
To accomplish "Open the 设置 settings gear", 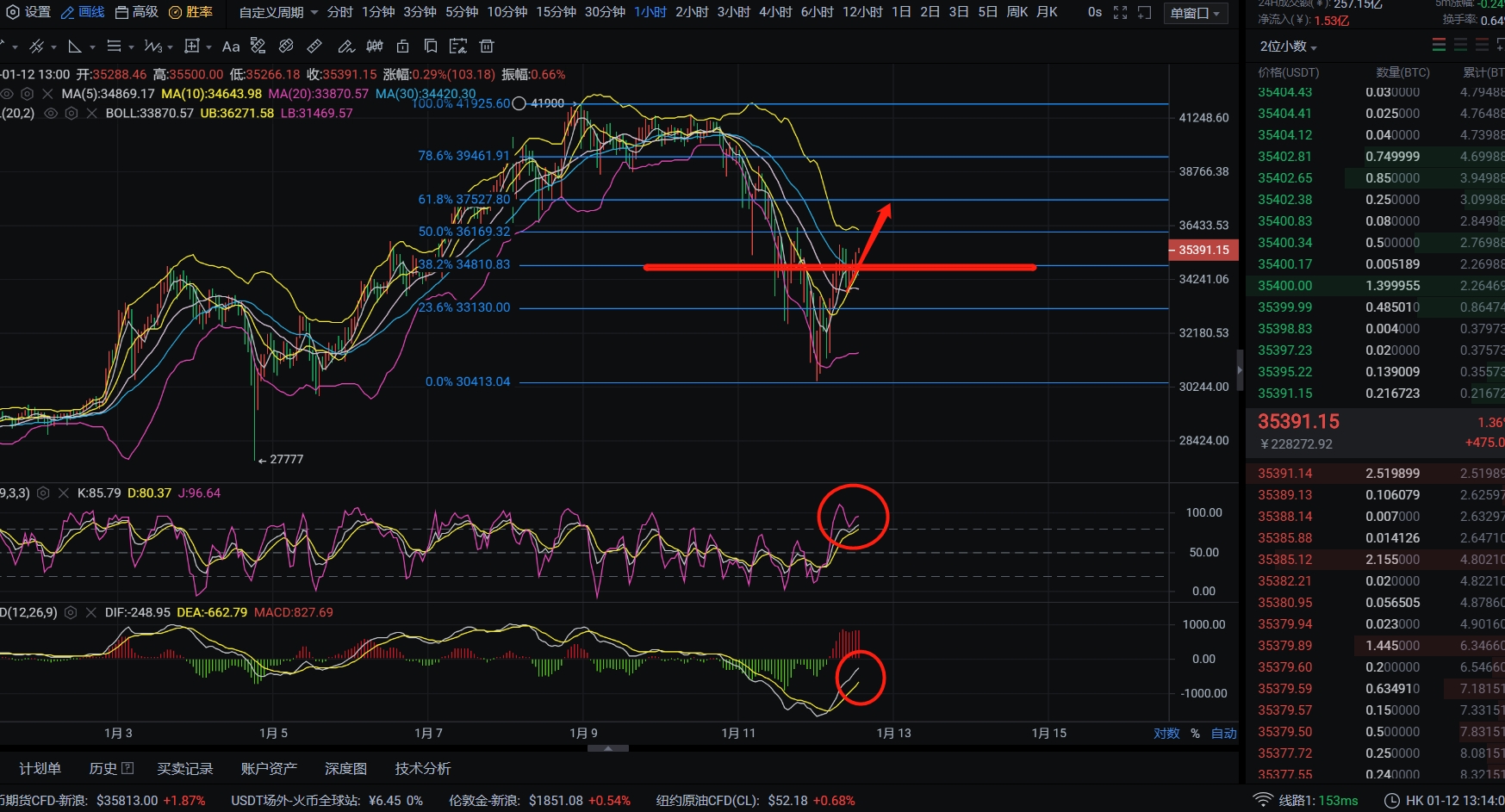I will coord(28,12).
